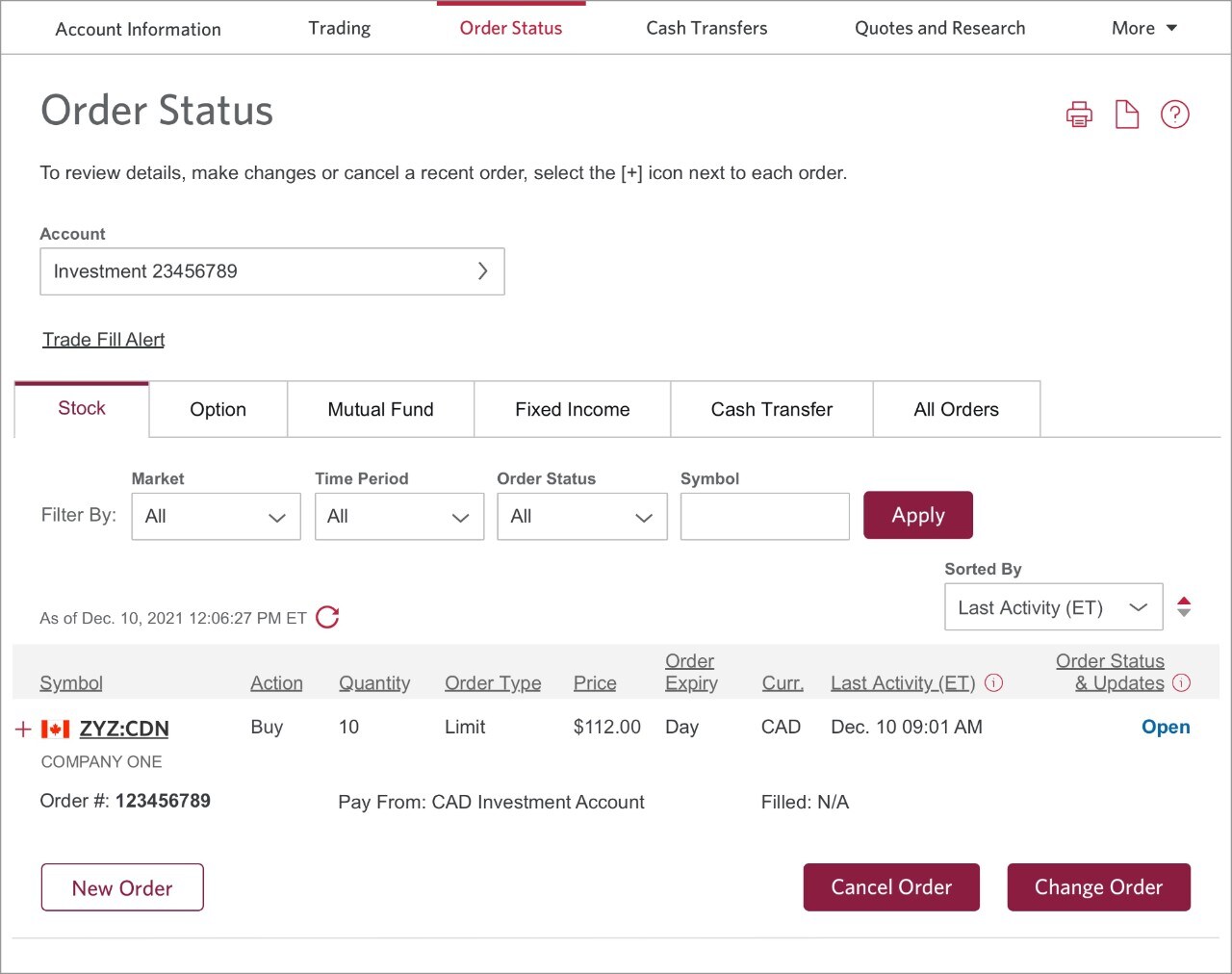Click the Apply filter button
1232x974 pixels.
[918, 515]
